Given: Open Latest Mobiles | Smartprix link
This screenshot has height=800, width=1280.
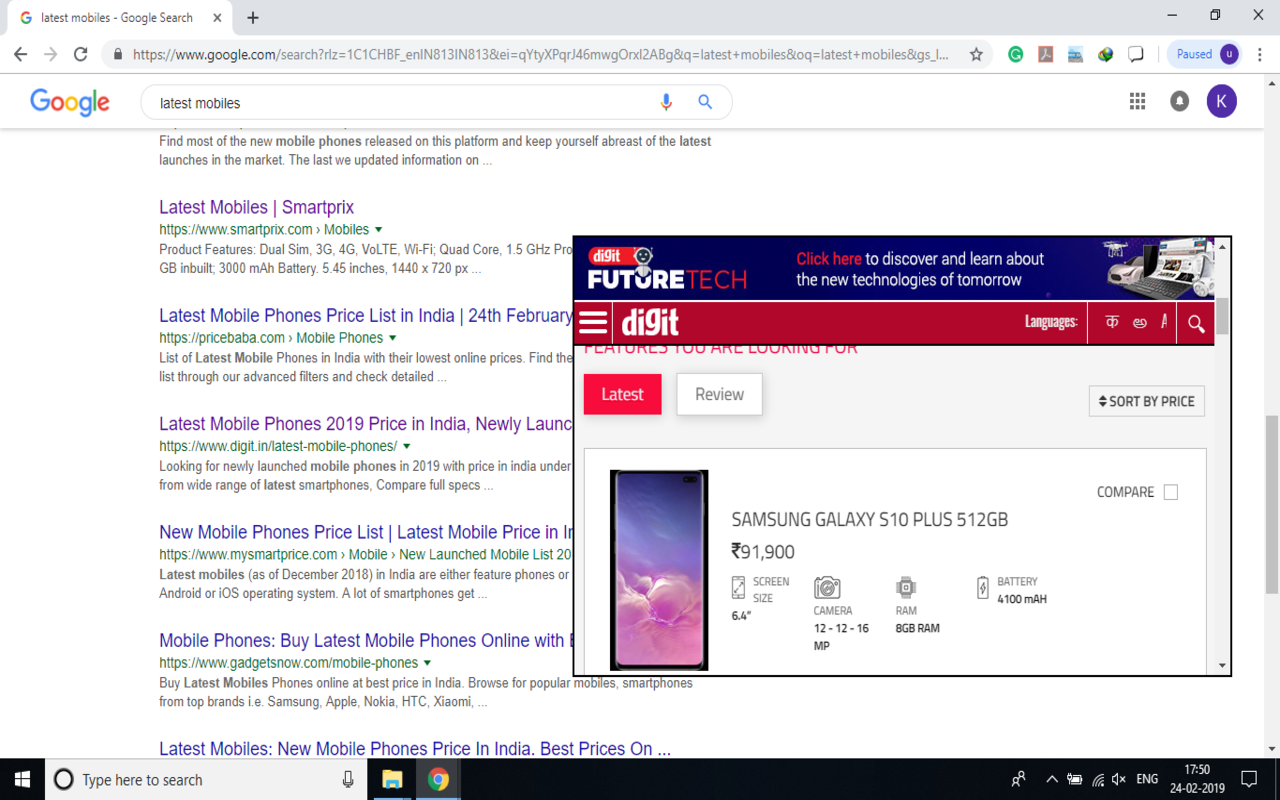Looking at the screenshot, I should coord(256,207).
